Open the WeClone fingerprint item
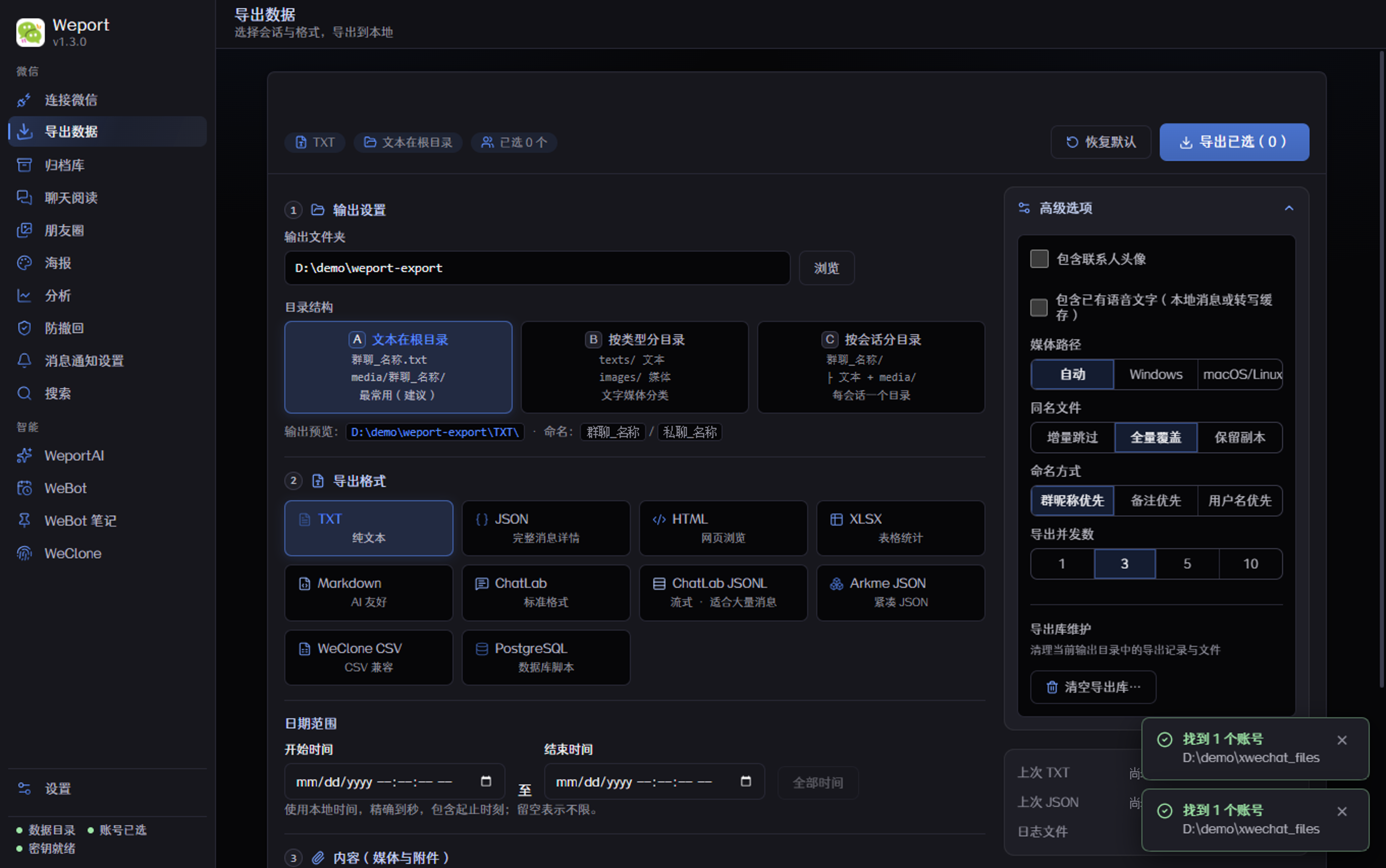The height and width of the screenshot is (868, 1386). [108, 553]
